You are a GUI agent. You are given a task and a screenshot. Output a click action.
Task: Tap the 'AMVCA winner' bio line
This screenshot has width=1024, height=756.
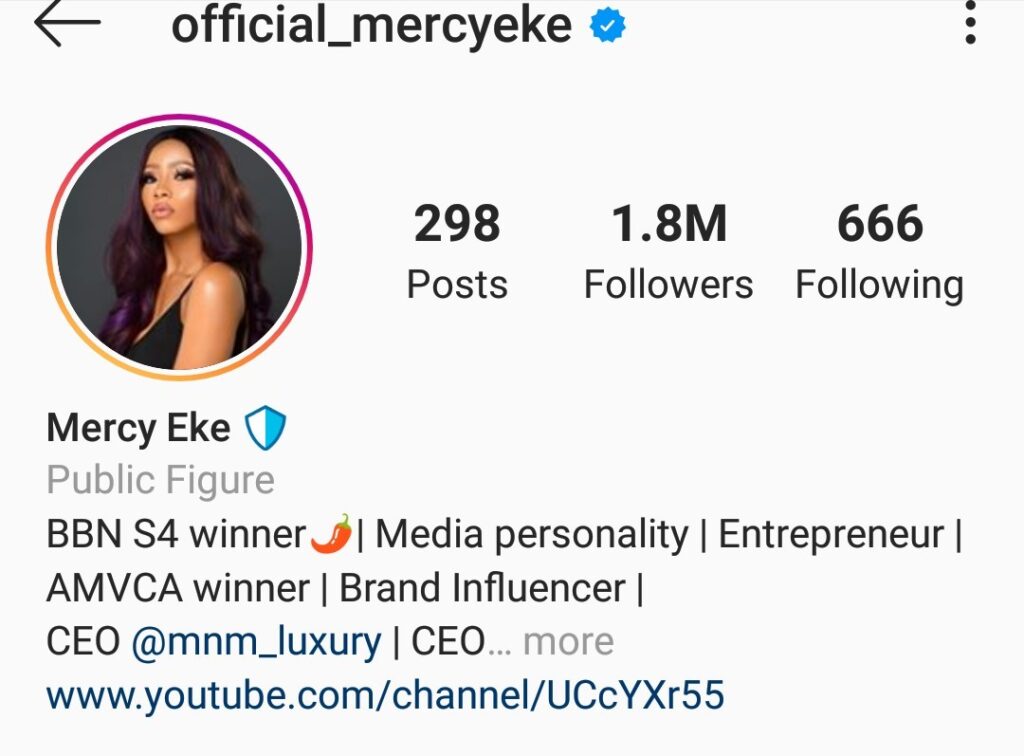[178, 588]
